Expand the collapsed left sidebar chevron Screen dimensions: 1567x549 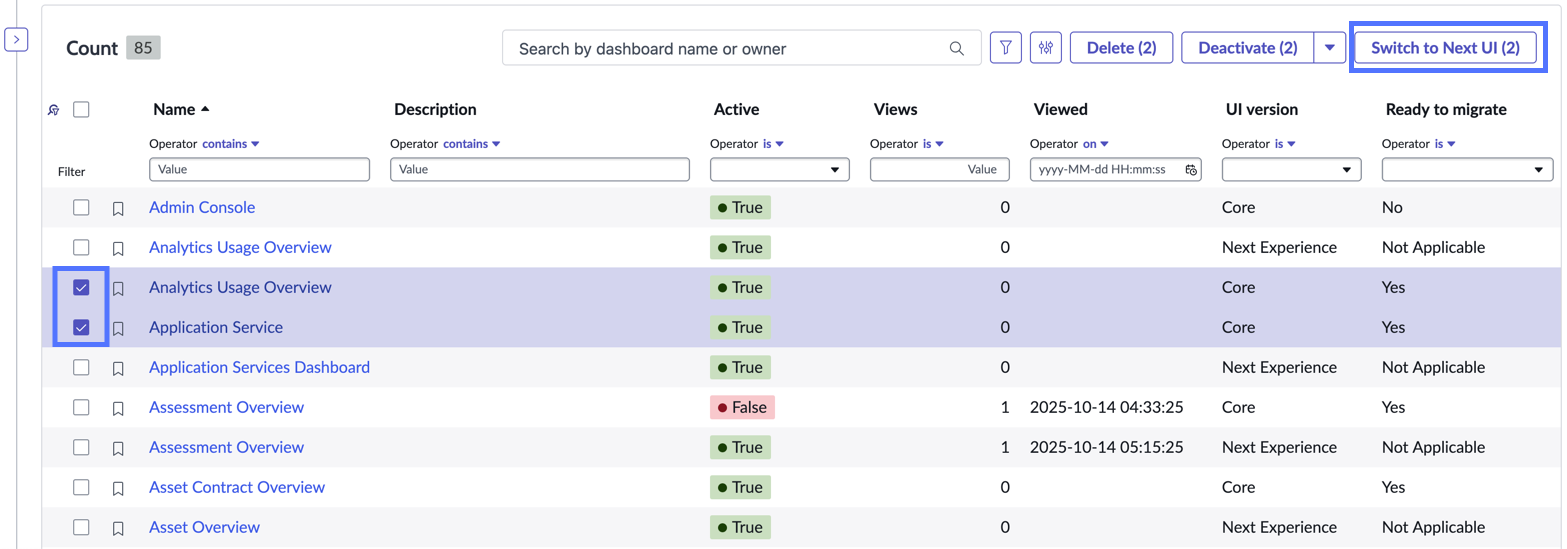[17, 40]
